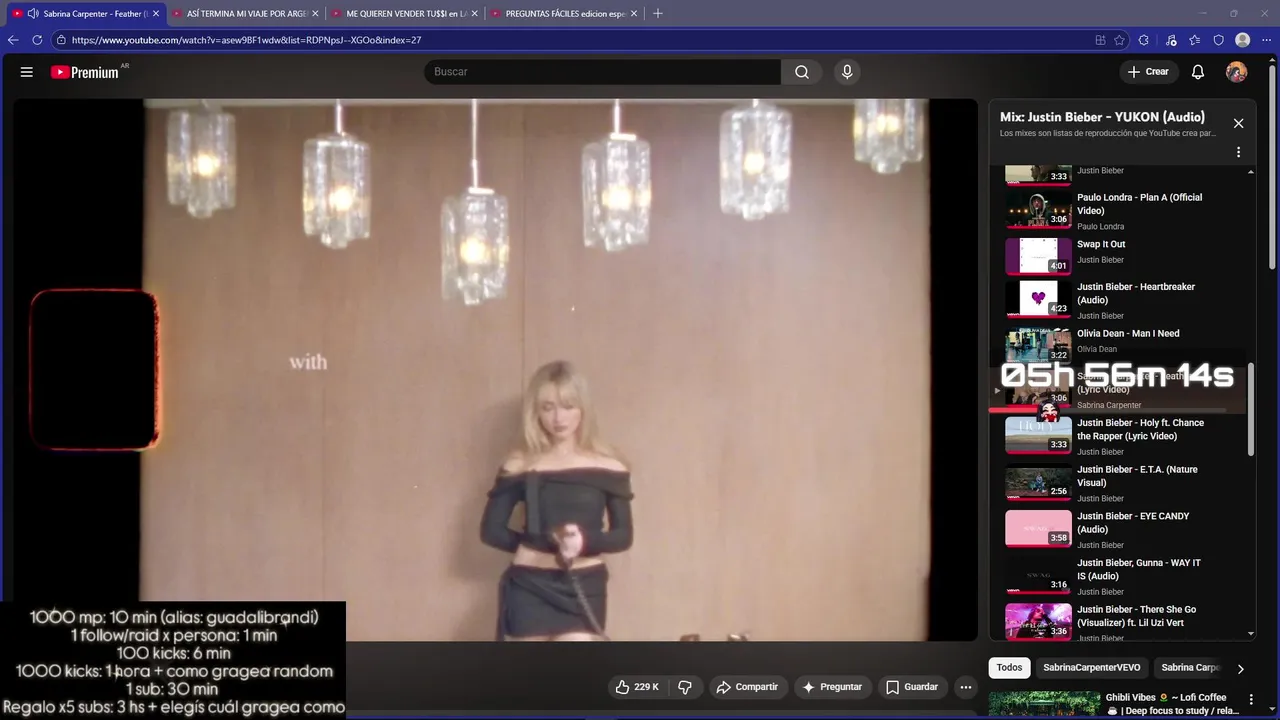Open the YouTube hamburger guide menu

(27, 72)
